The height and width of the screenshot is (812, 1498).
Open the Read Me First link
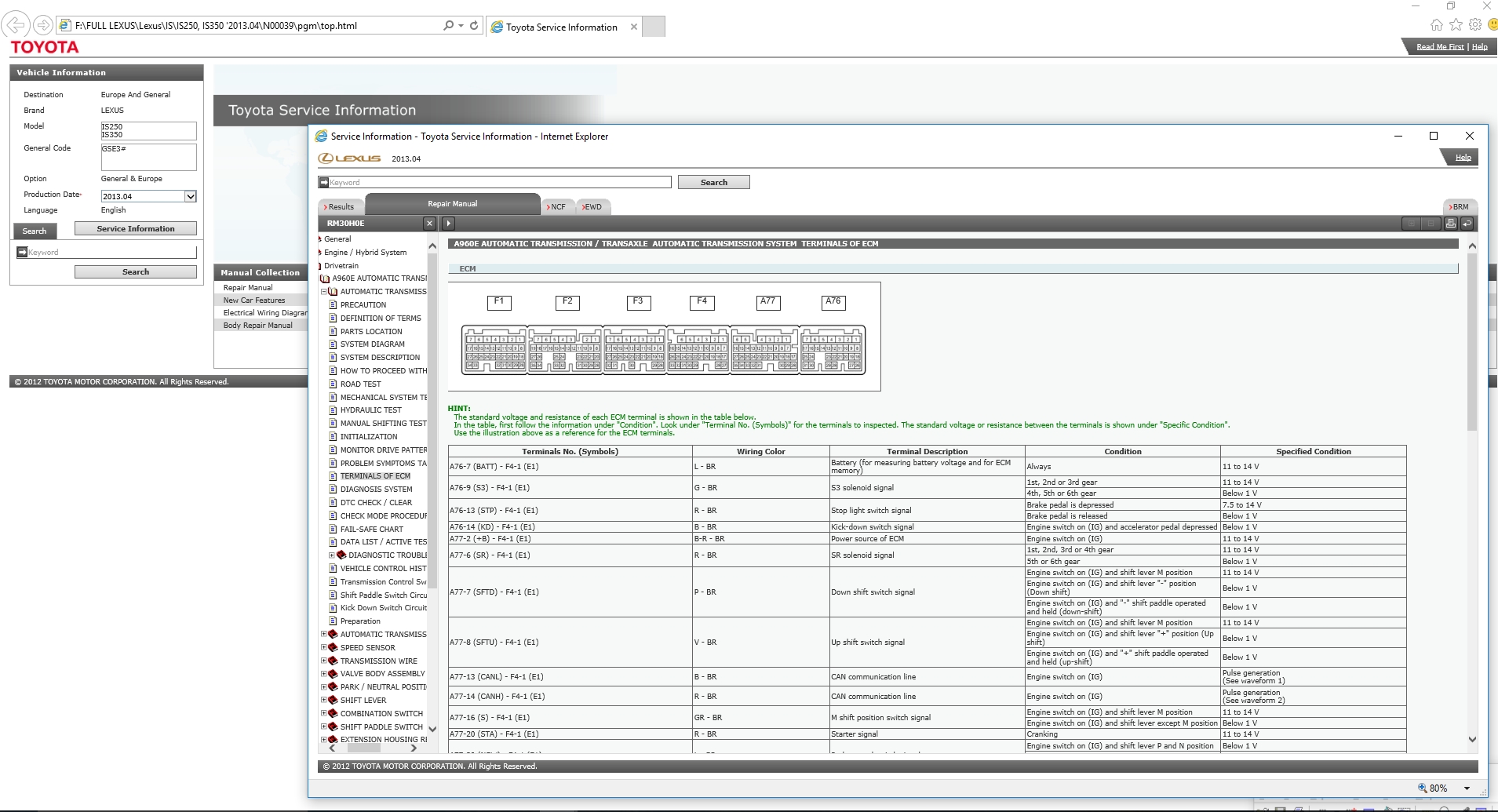point(1440,47)
